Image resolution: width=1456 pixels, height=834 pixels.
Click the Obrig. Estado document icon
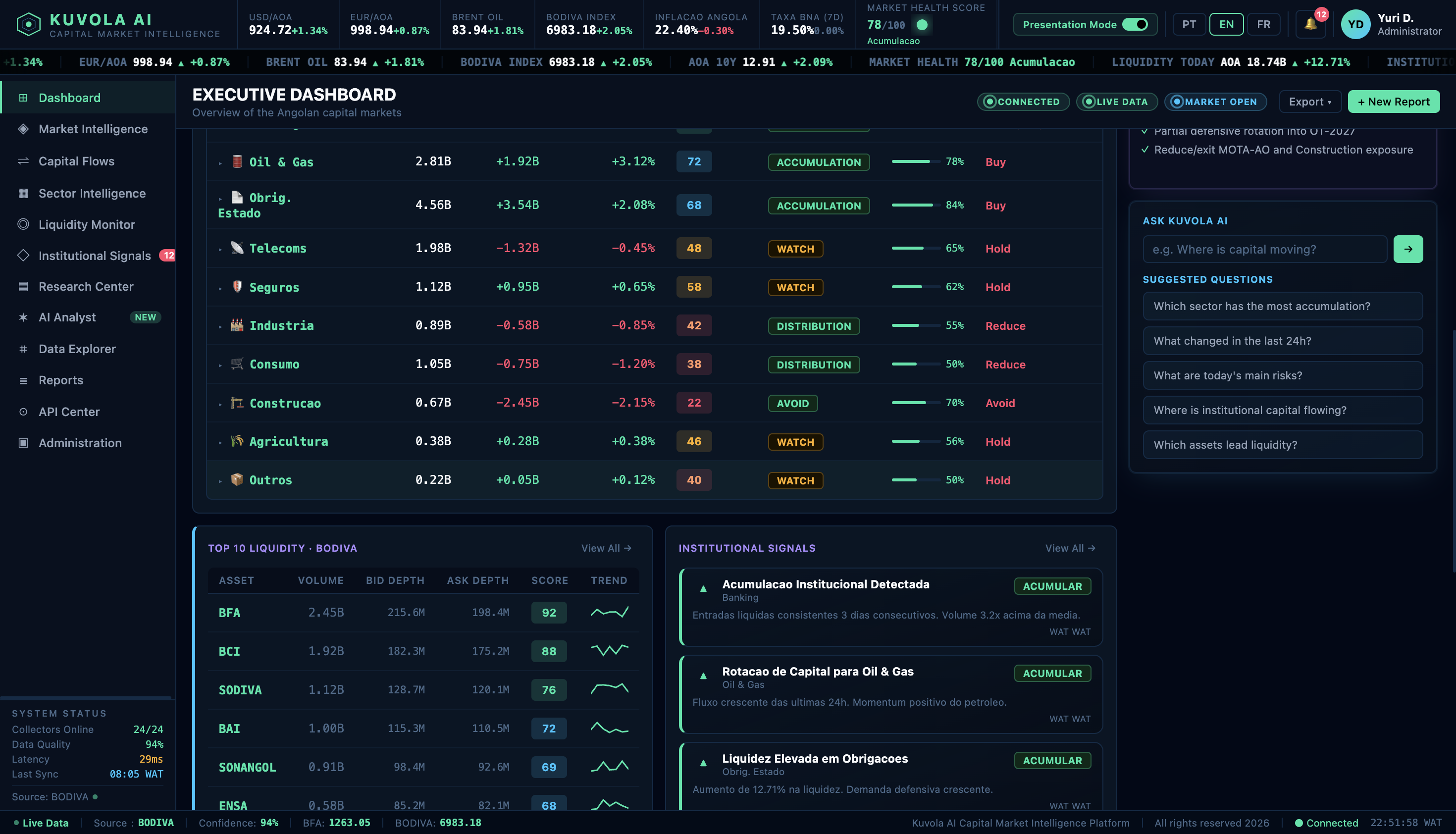[237, 197]
